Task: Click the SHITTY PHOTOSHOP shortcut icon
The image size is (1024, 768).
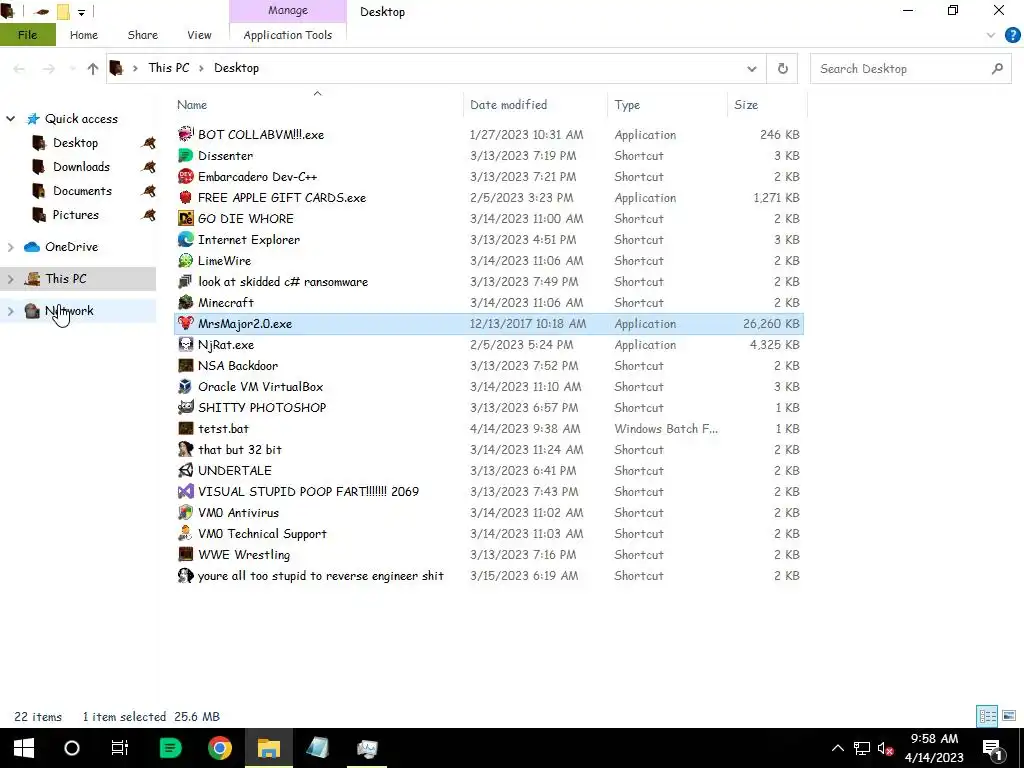Action: pyautogui.click(x=185, y=408)
